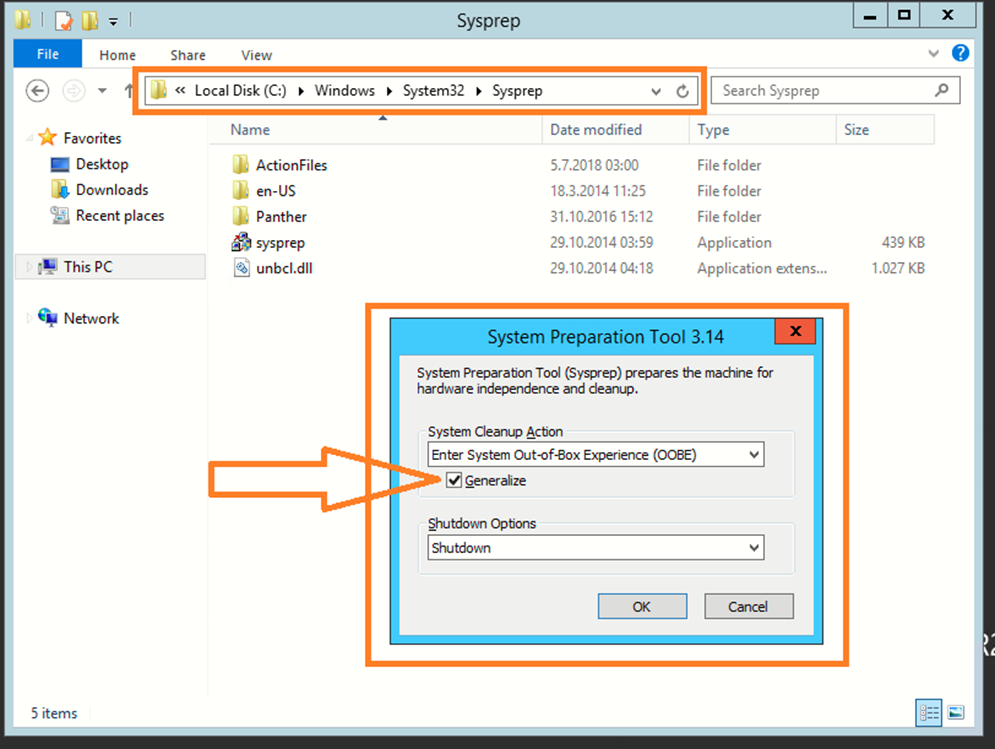Click the search magnifier icon
995x749 pixels.
tap(942, 90)
